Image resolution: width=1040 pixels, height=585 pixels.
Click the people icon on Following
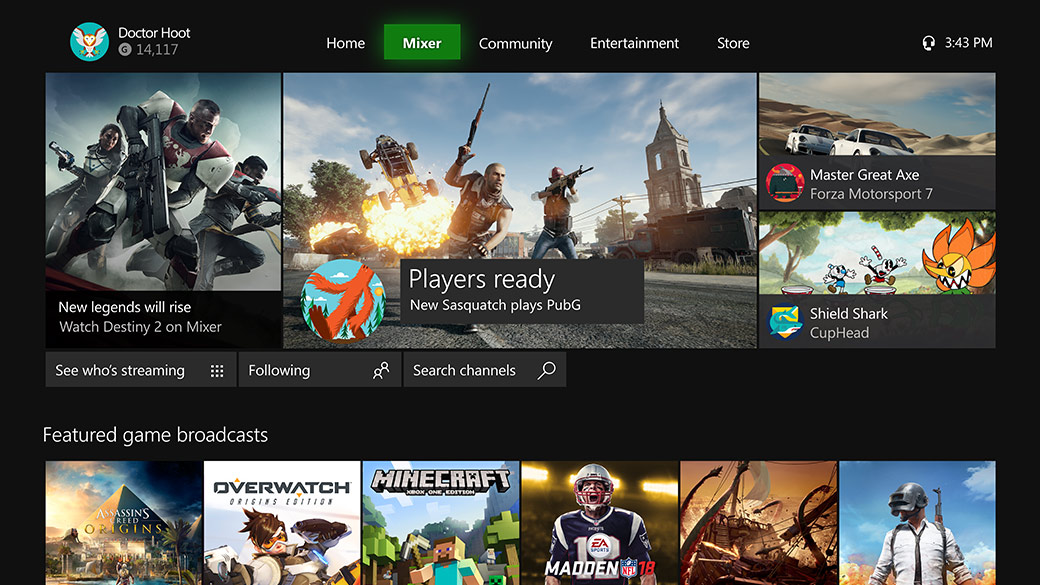[x=381, y=370]
